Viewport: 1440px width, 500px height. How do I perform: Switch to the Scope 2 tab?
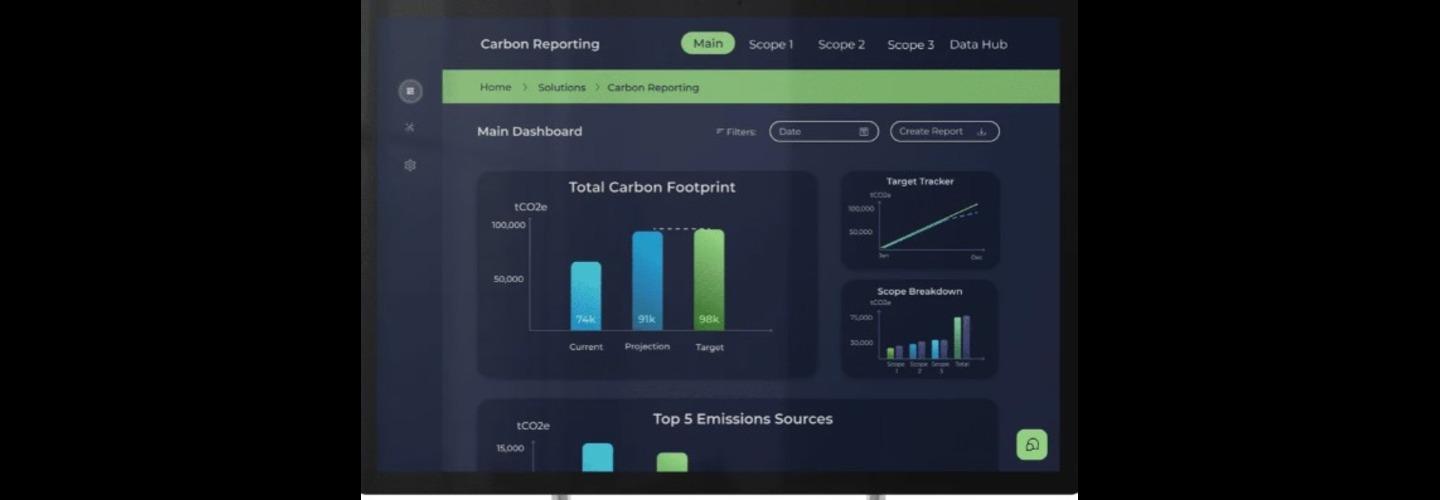841,45
